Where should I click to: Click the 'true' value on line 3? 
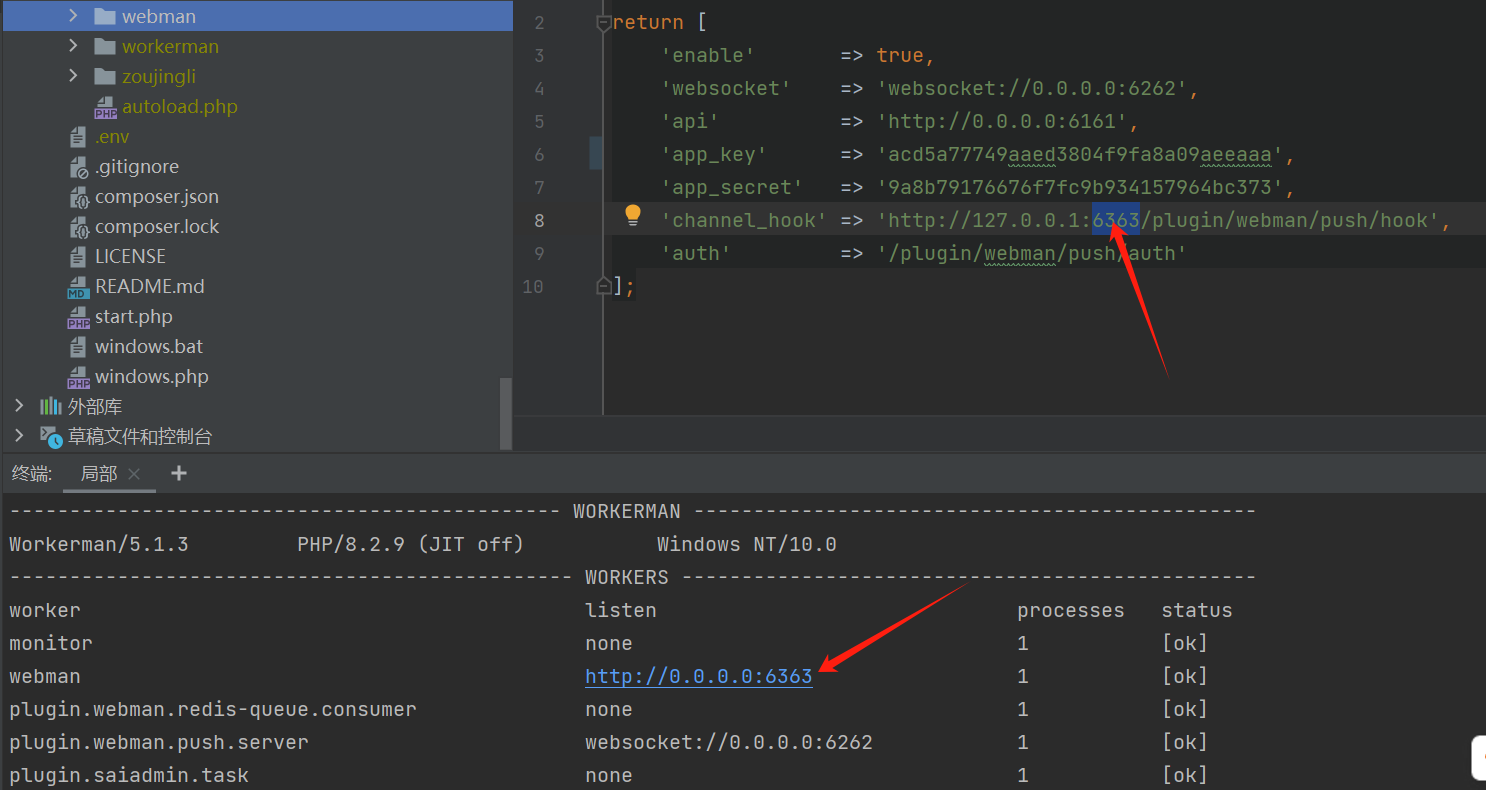(900, 55)
